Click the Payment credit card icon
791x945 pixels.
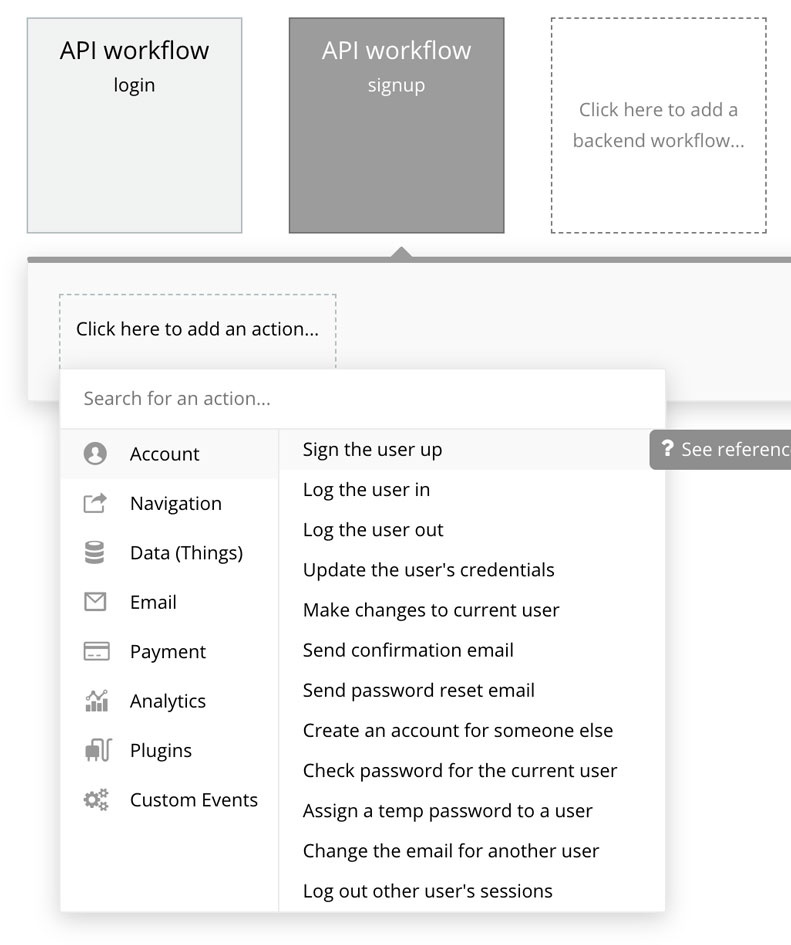pos(96,652)
